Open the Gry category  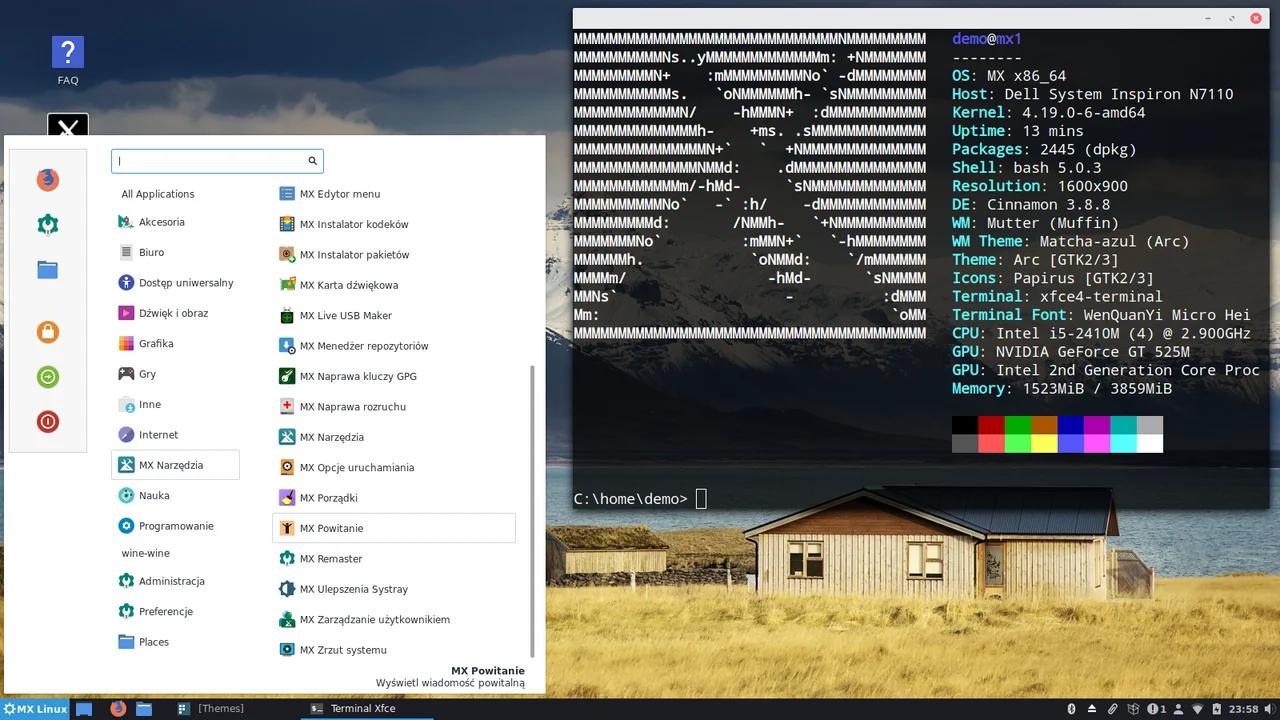coord(175,374)
